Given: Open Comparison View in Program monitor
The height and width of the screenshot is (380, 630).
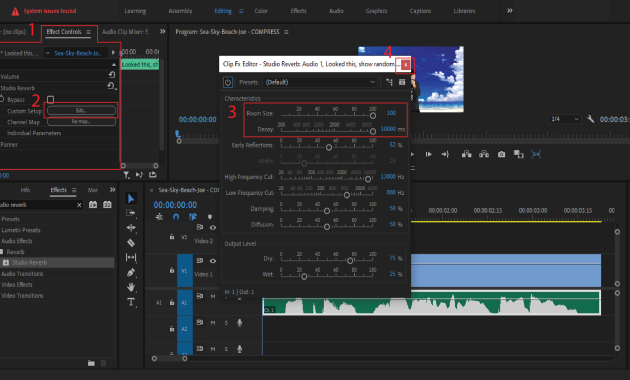Looking at the screenshot, I should 519,154.
